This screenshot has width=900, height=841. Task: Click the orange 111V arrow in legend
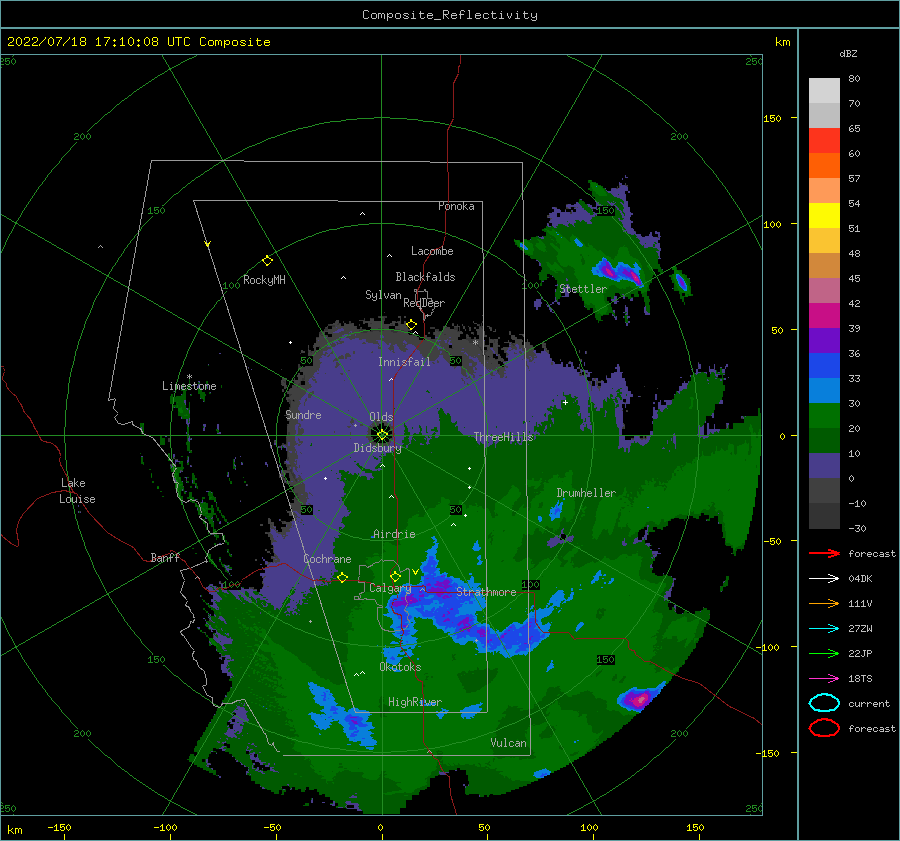coord(824,603)
